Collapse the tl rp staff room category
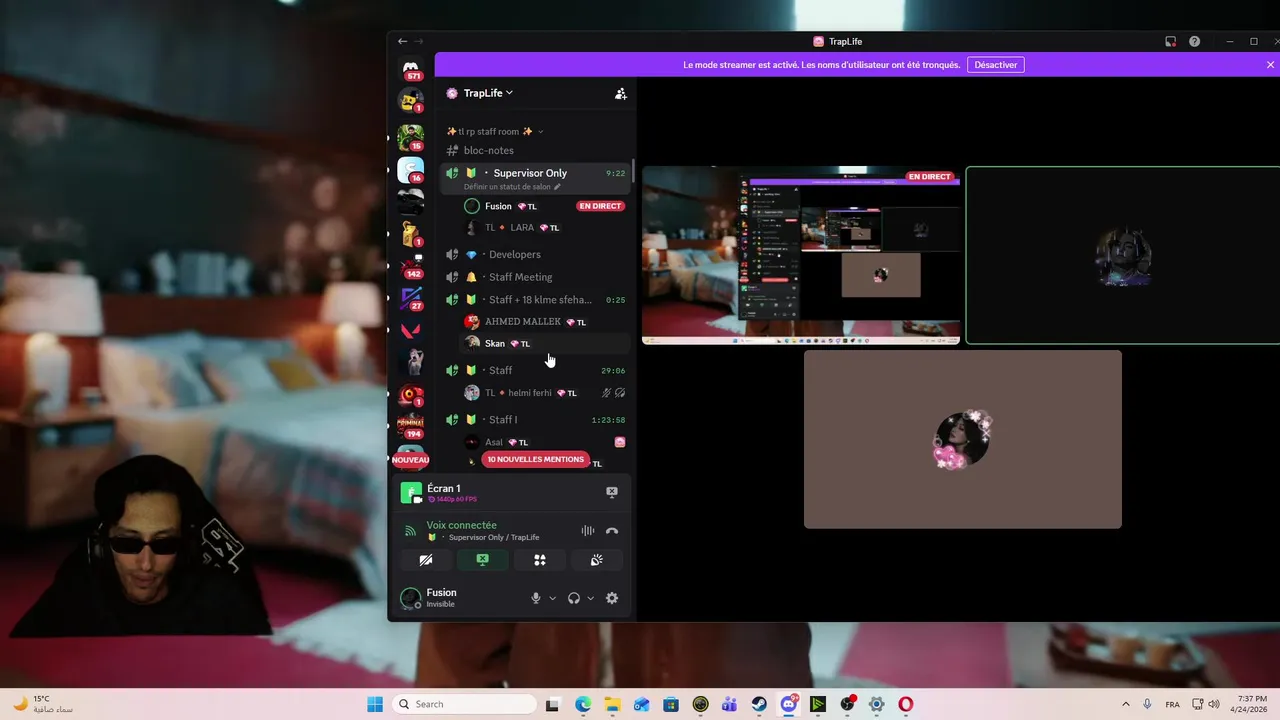The image size is (1280, 720). (x=494, y=131)
